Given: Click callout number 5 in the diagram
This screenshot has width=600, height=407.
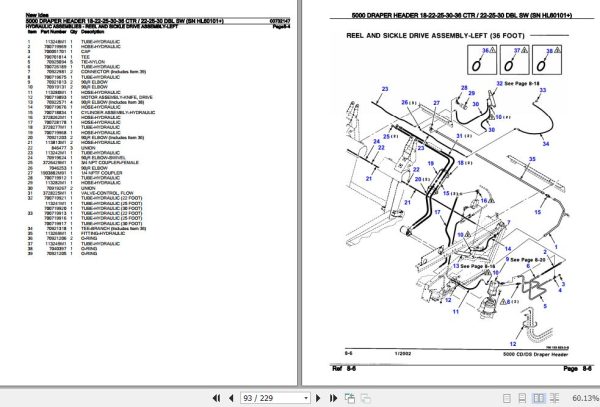Looking at the screenshot, I should click(x=545, y=306).
